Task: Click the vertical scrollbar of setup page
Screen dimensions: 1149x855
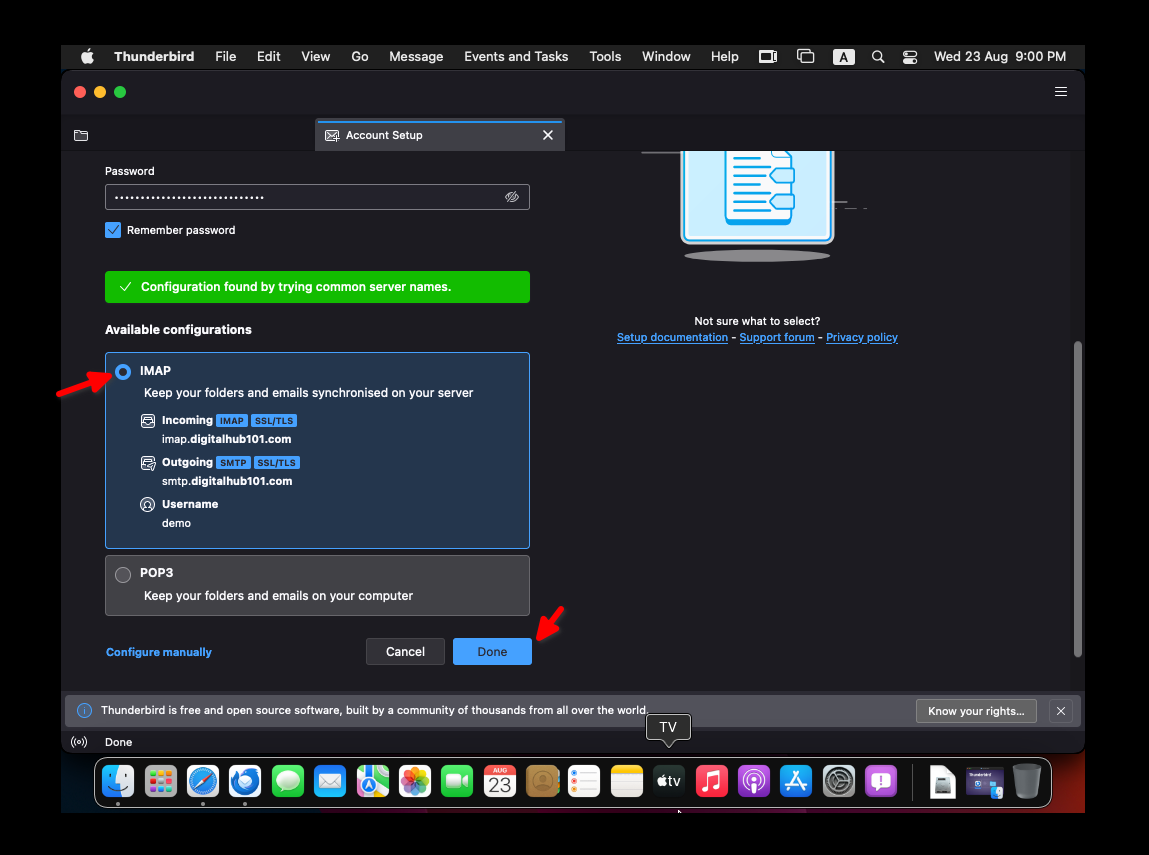Action: tap(1077, 499)
